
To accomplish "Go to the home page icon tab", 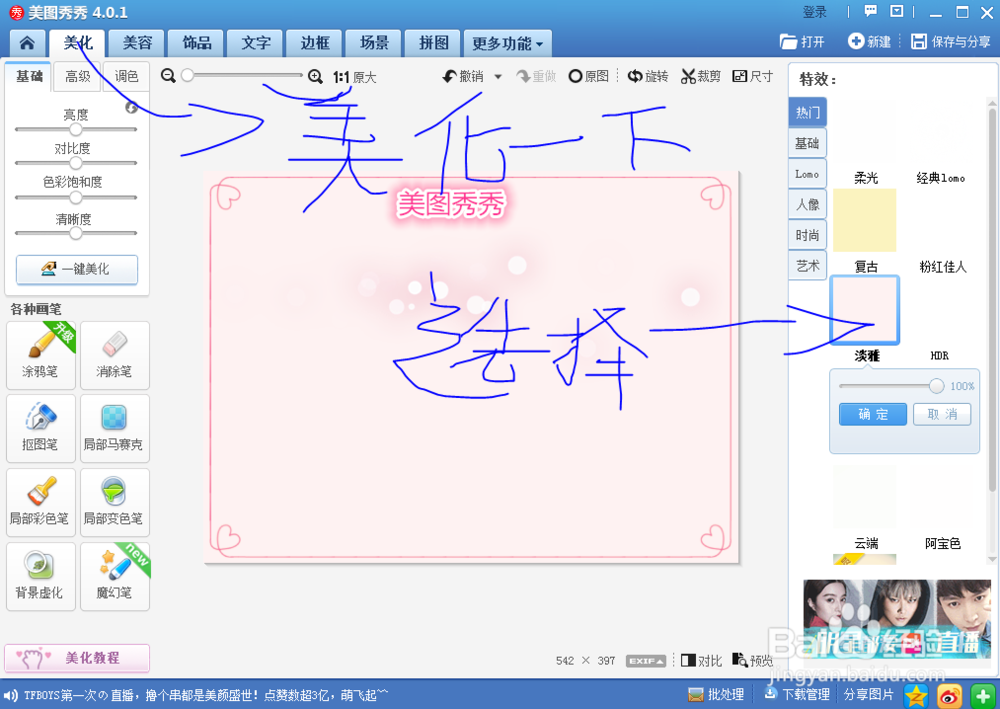I will pos(27,43).
